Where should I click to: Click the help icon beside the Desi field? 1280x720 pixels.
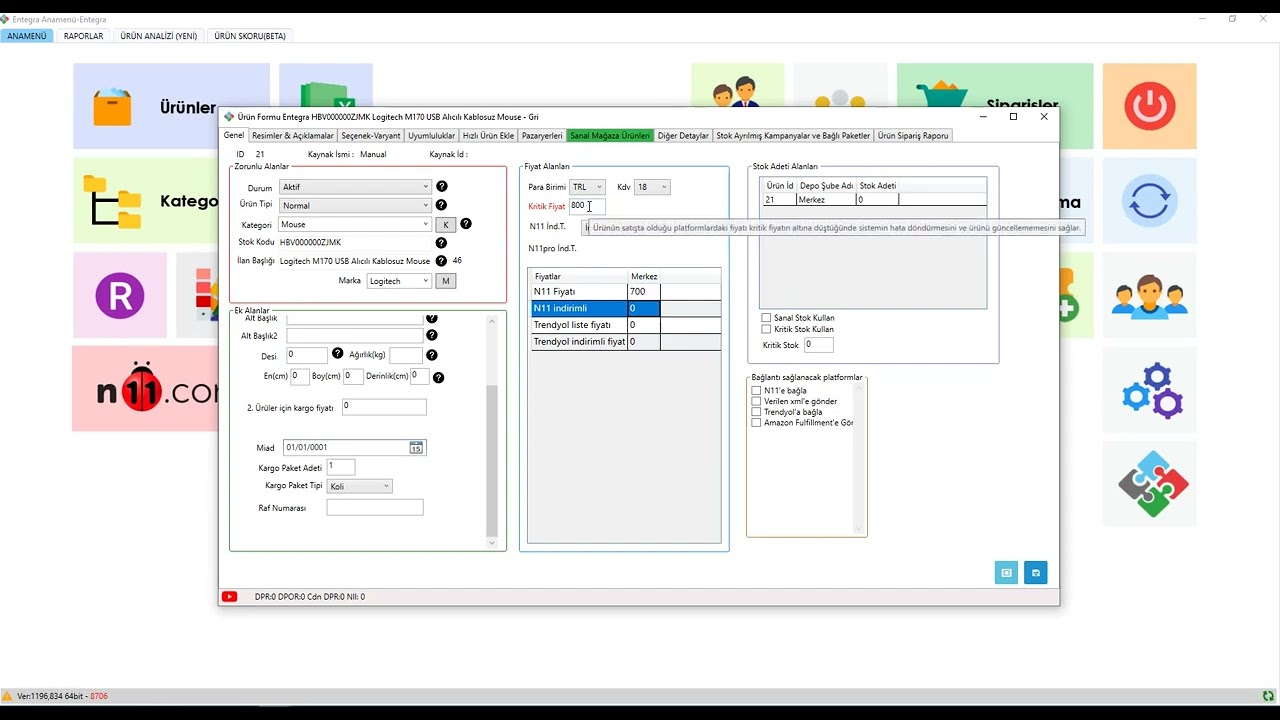tap(338, 354)
